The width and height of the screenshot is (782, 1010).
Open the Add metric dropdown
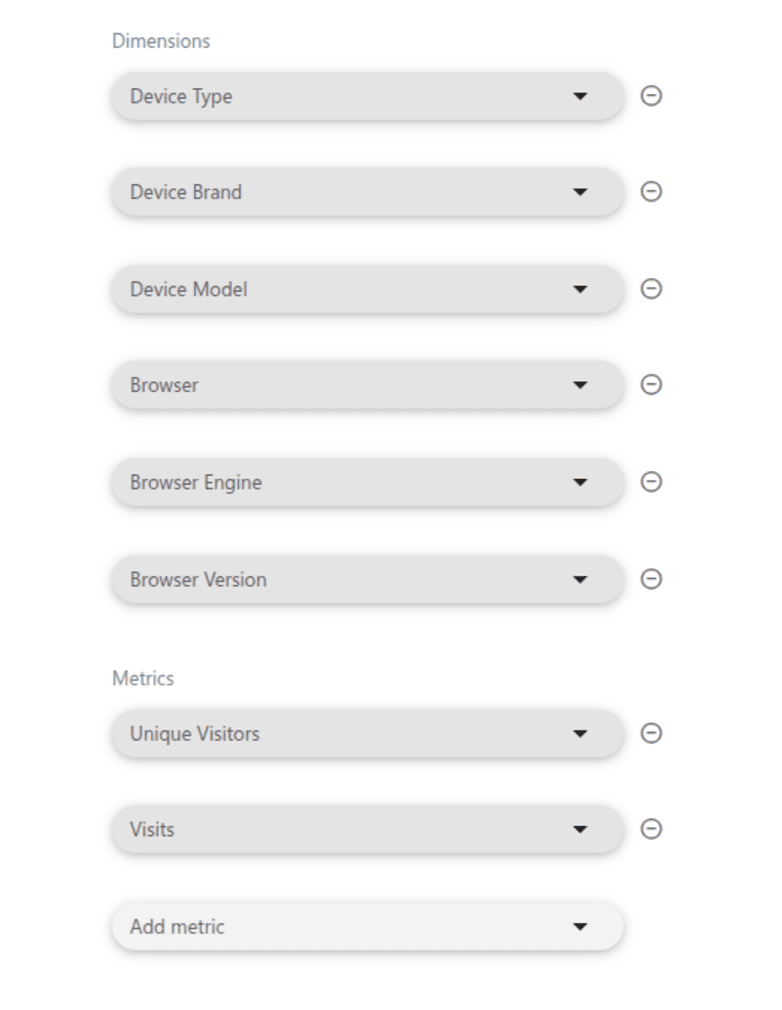(366, 927)
